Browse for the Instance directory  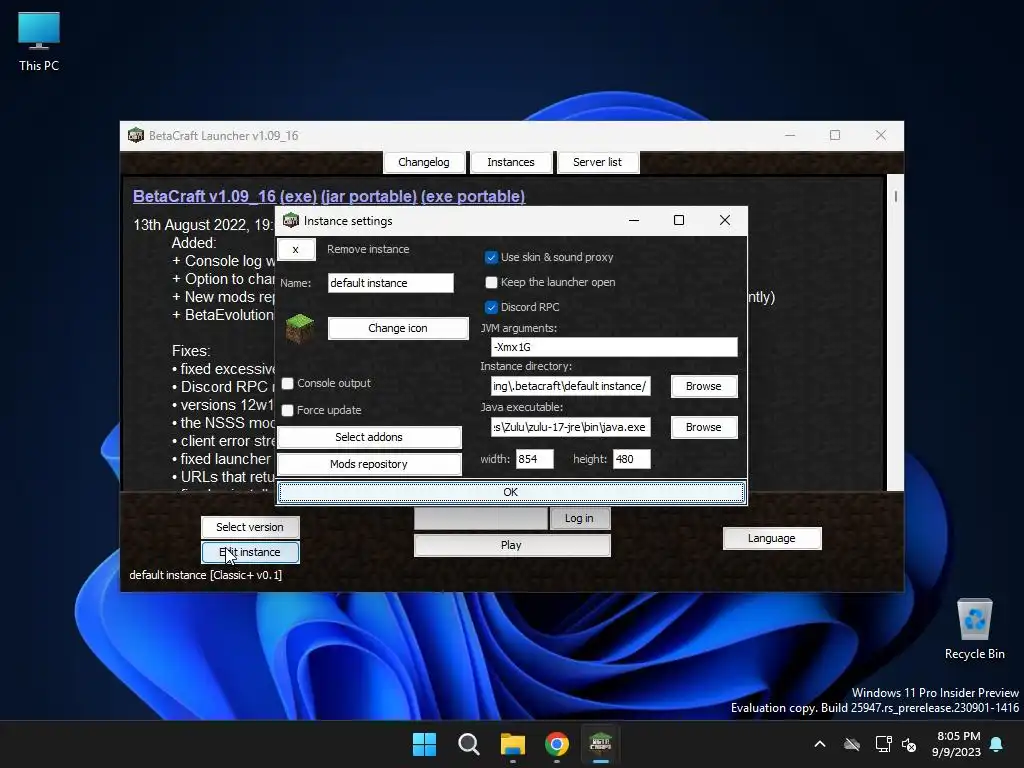pyautogui.click(x=703, y=386)
